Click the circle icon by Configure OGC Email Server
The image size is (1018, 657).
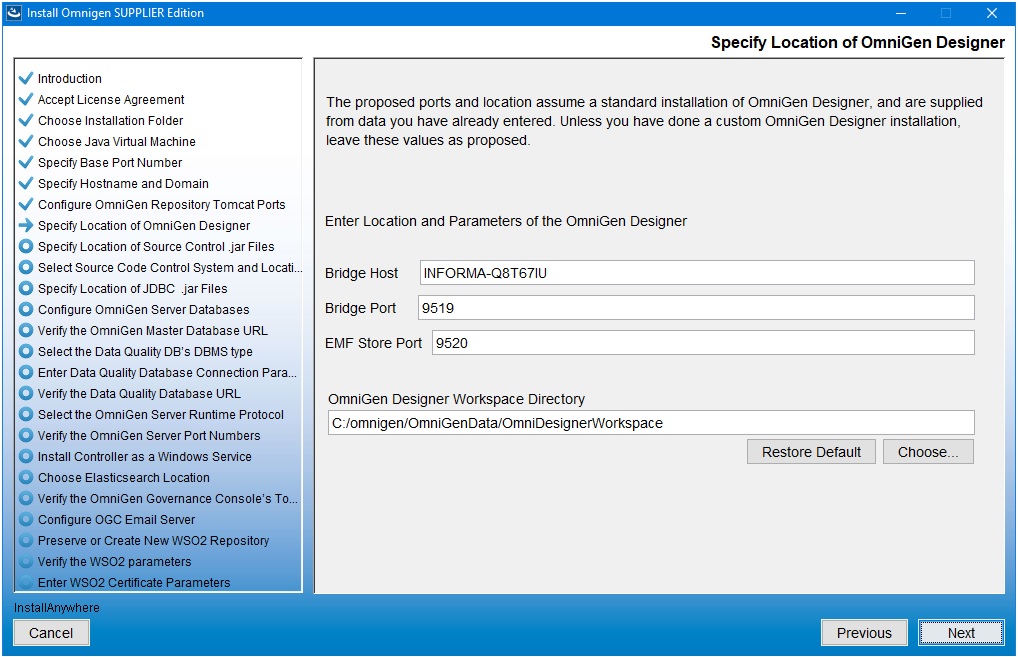(x=26, y=519)
